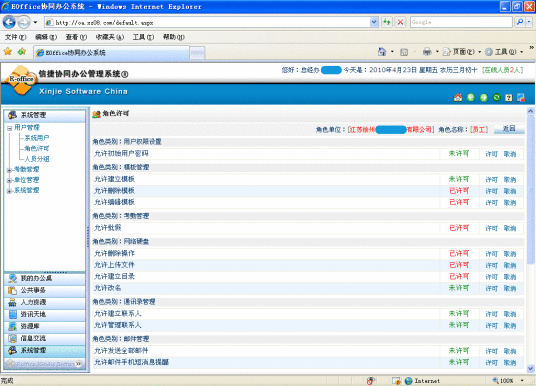Click 取消 for 允许删除模板
This screenshot has height=386, width=536.
[x=510, y=191]
